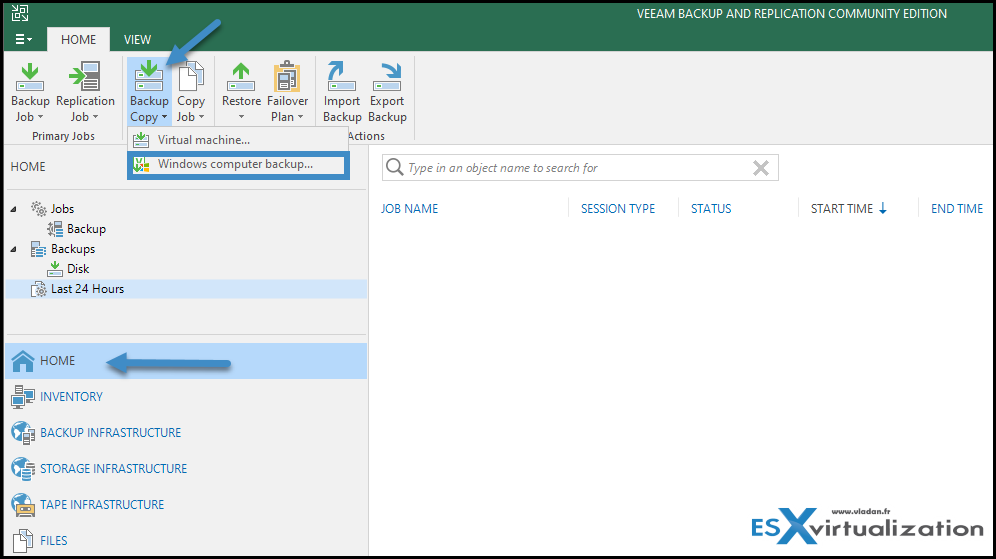Click the INVENTORY computers icon

point(23,397)
